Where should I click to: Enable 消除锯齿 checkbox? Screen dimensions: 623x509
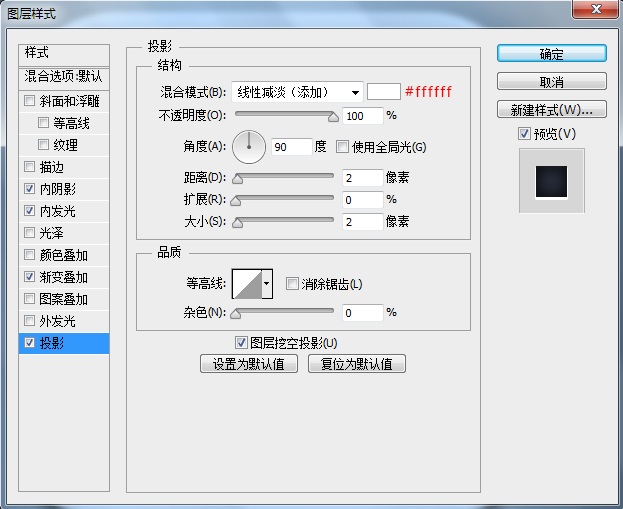pyautogui.click(x=292, y=284)
